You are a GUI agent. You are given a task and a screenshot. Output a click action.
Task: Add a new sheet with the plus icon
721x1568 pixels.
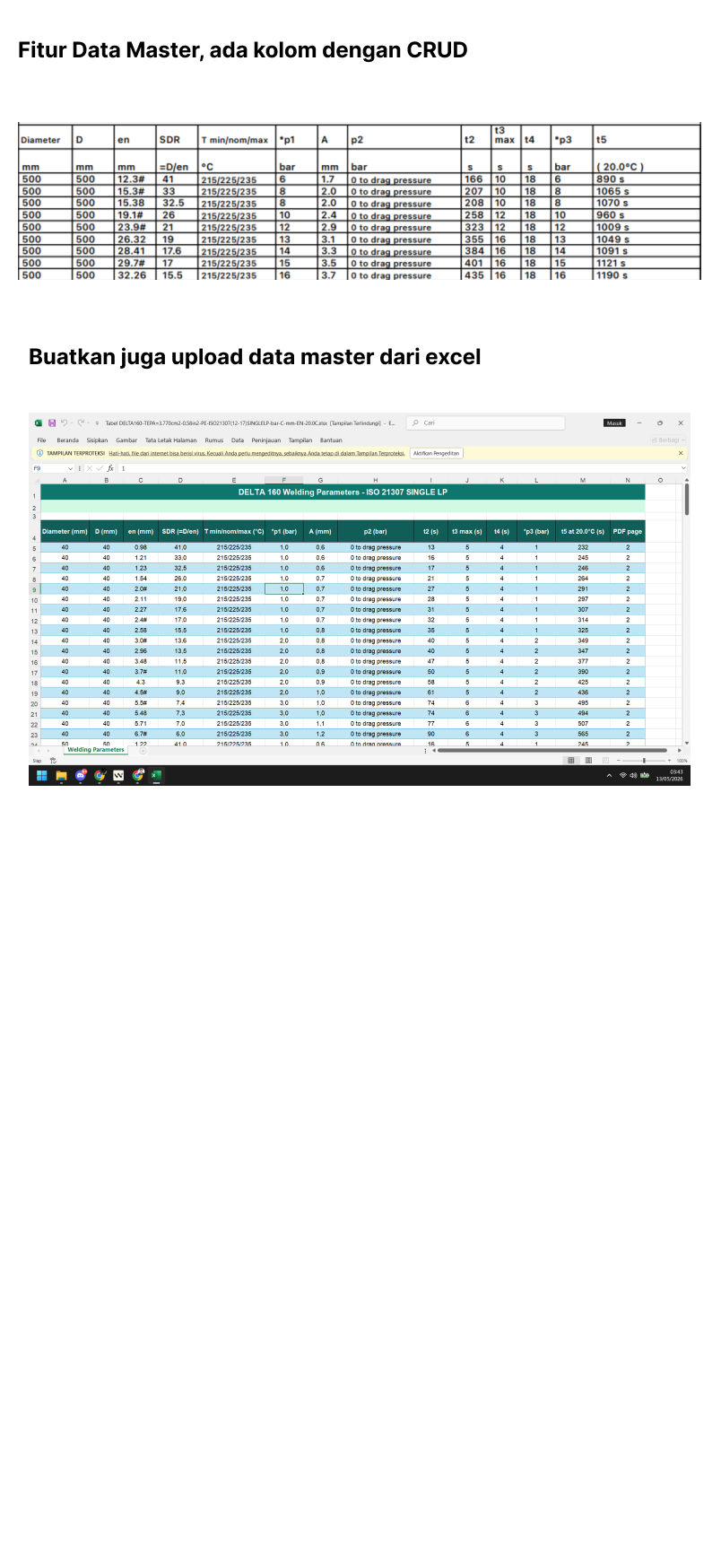coord(143,750)
